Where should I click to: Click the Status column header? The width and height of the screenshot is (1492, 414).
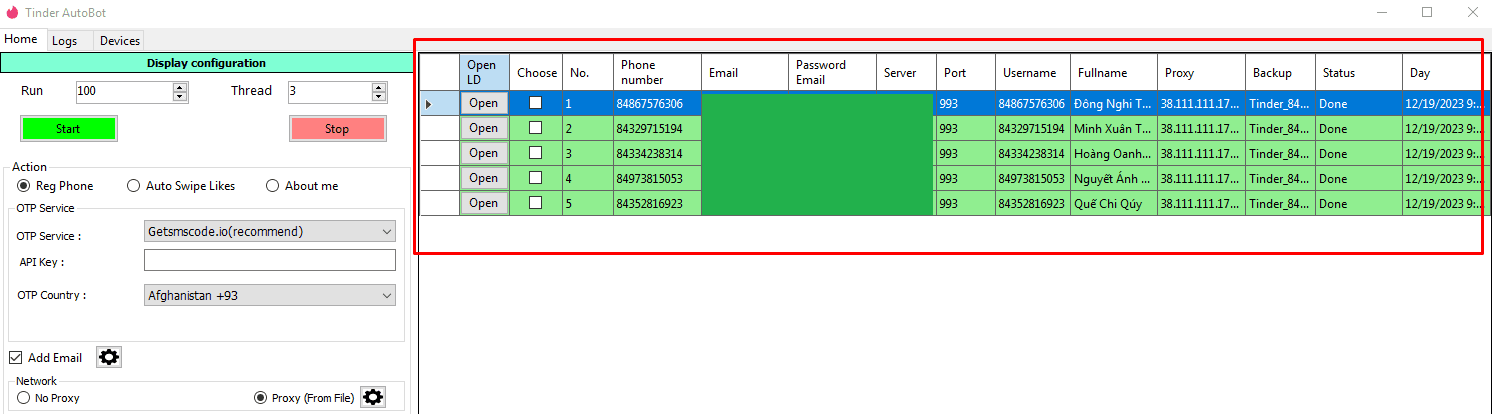coord(1359,72)
